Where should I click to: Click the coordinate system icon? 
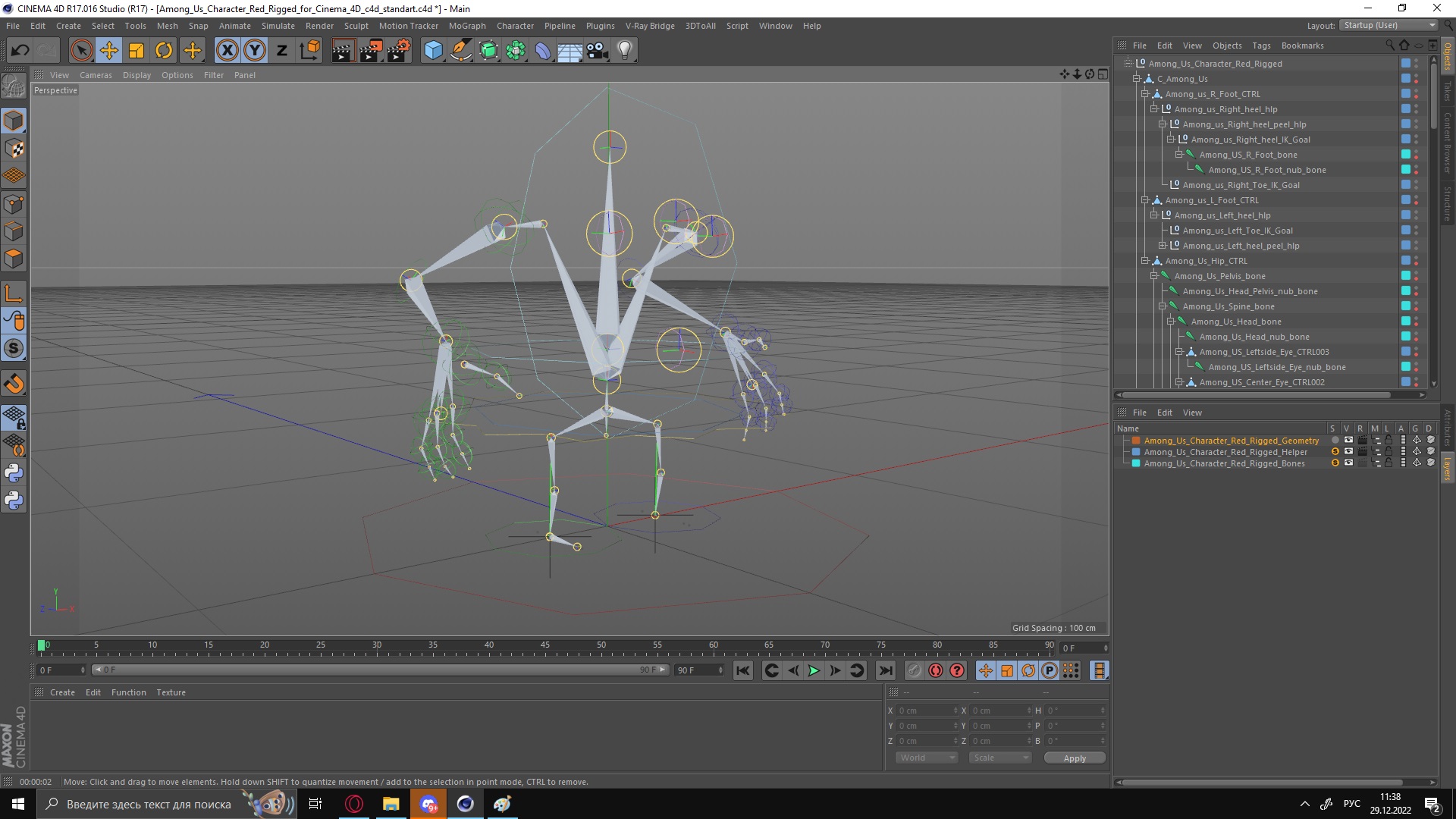pyautogui.click(x=309, y=51)
